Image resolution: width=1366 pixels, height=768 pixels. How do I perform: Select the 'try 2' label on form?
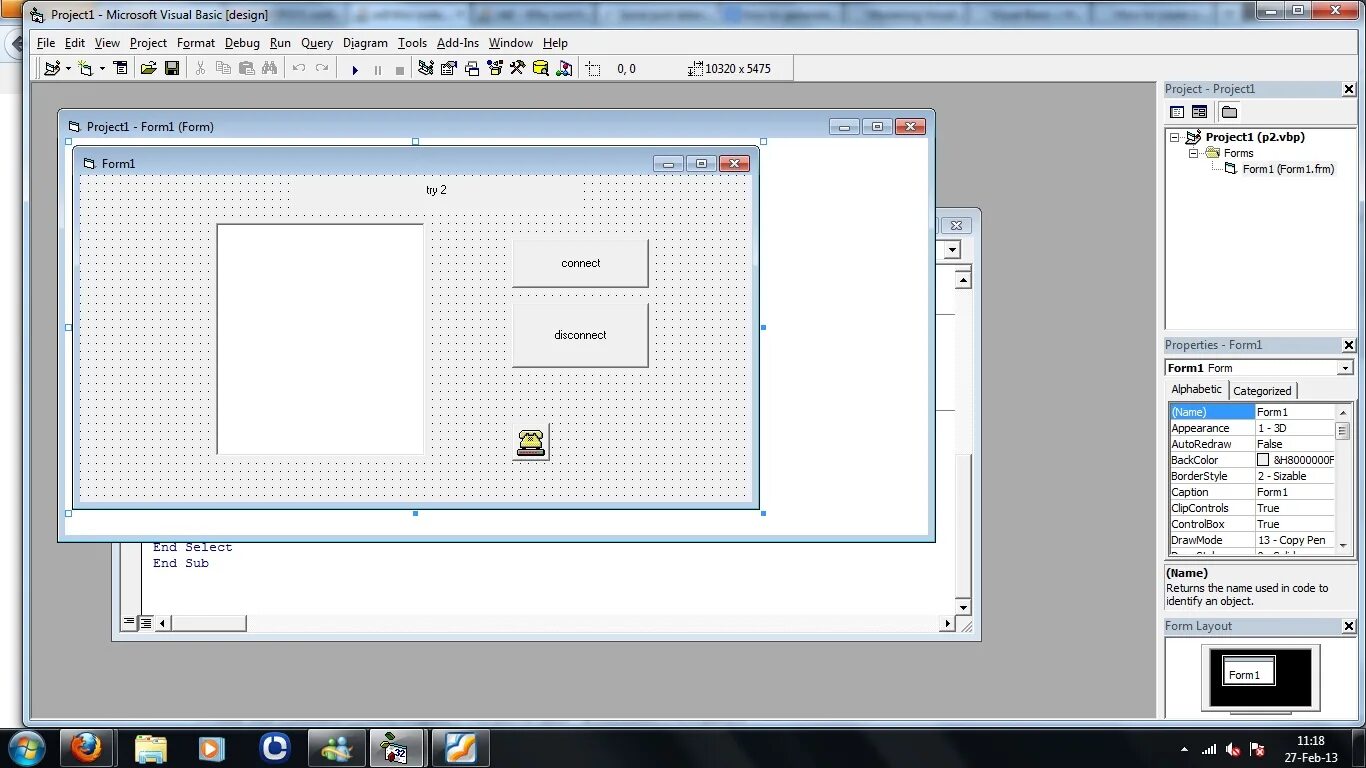[436, 190]
